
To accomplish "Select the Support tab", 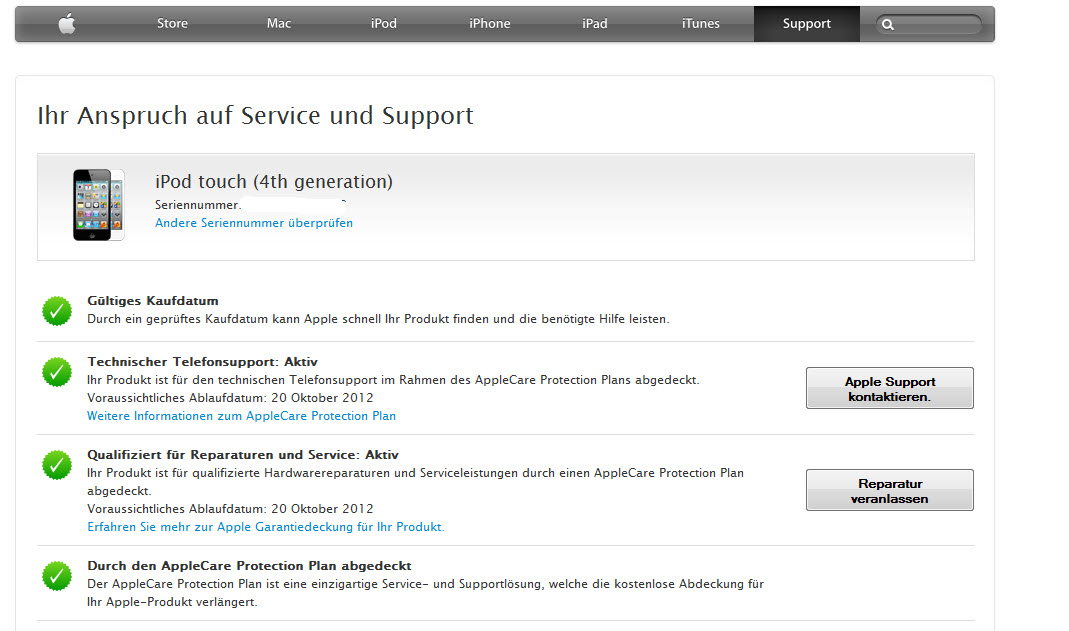I will pyautogui.click(x=807, y=24).
